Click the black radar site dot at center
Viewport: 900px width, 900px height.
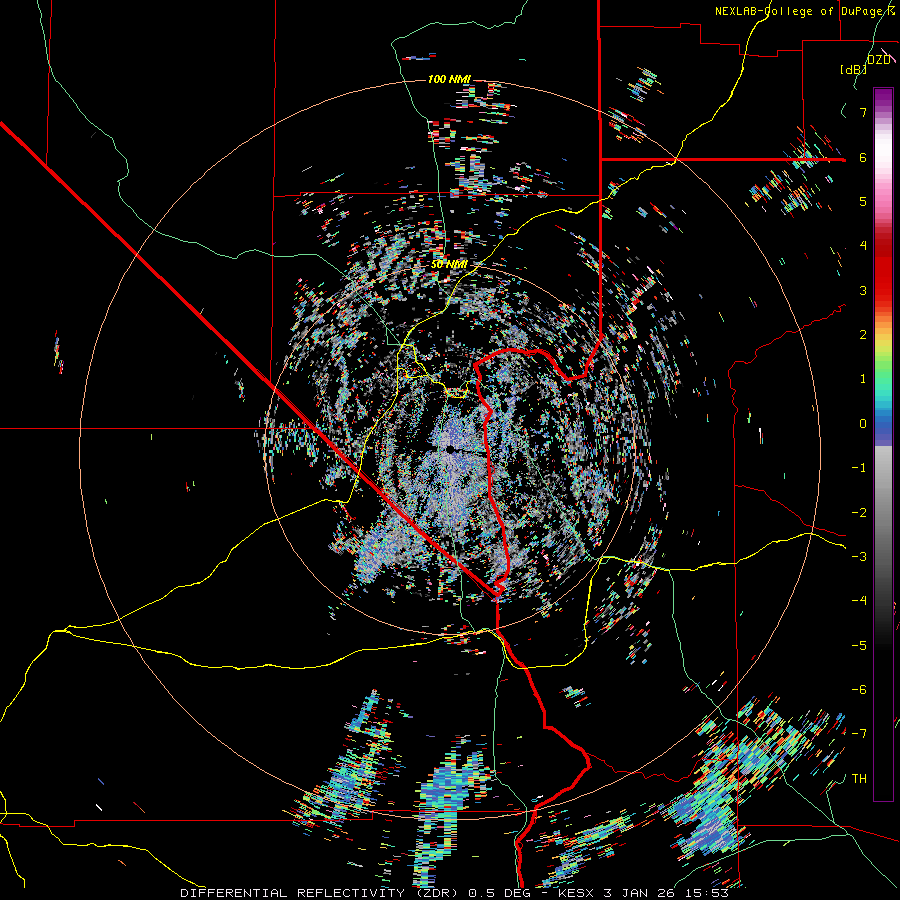[451, 449]
